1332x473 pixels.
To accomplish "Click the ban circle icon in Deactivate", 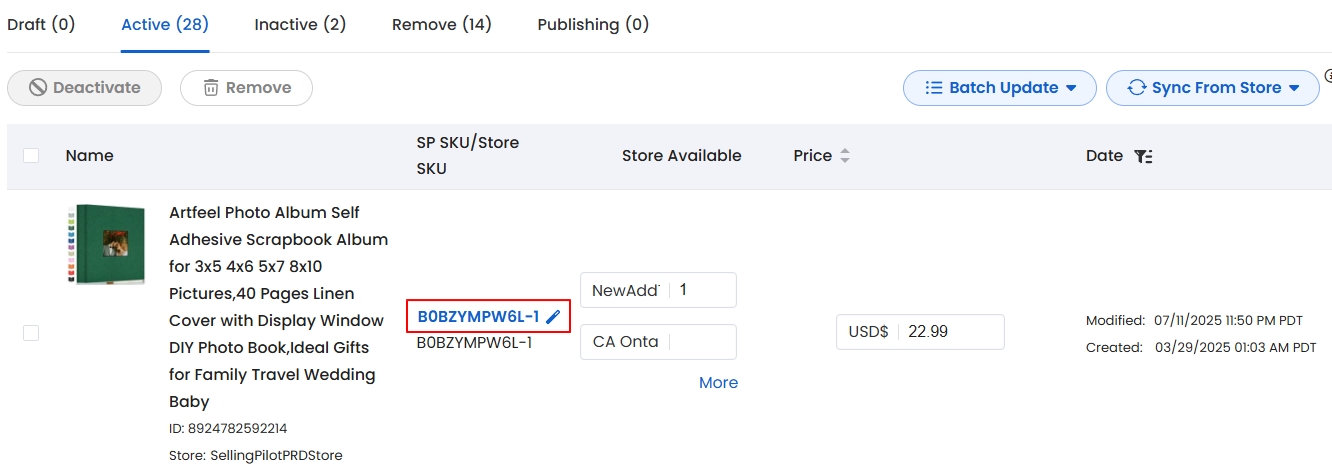I will [38, 88].
